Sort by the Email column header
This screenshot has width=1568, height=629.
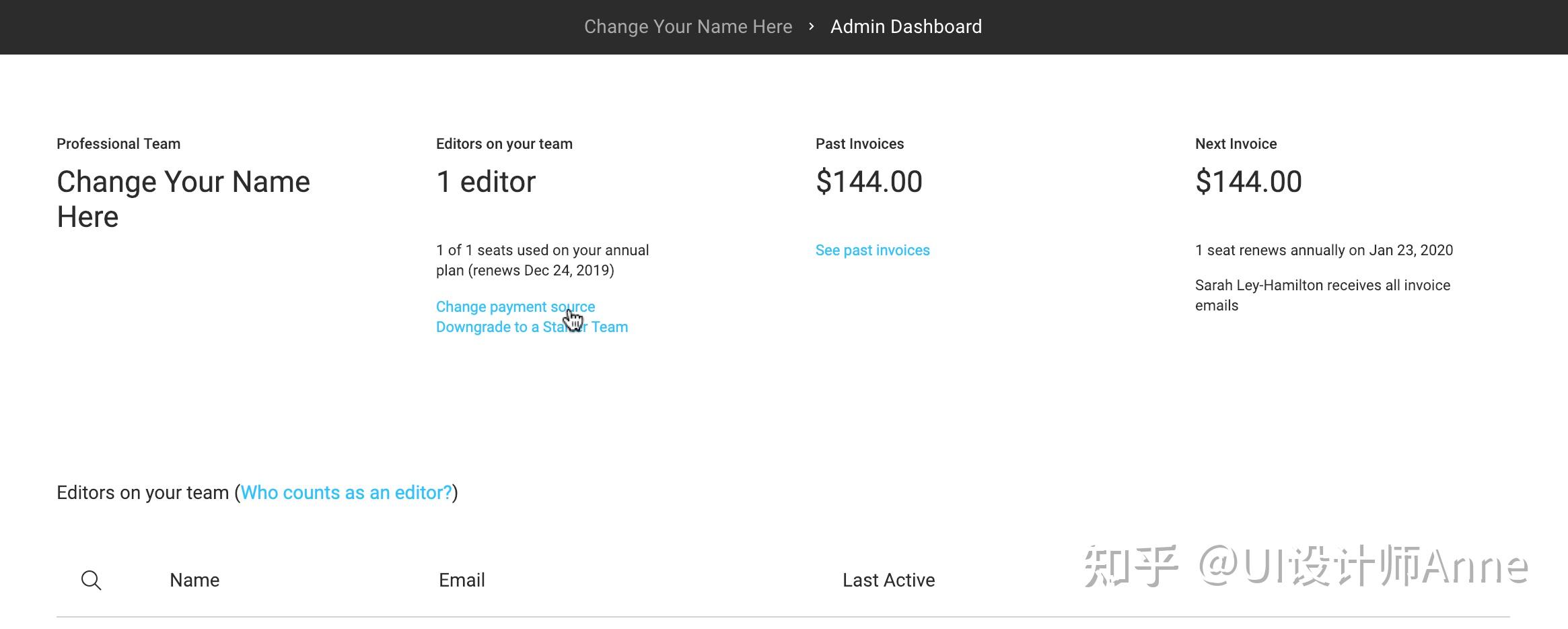pyautogui.click(x=462, y=580)
